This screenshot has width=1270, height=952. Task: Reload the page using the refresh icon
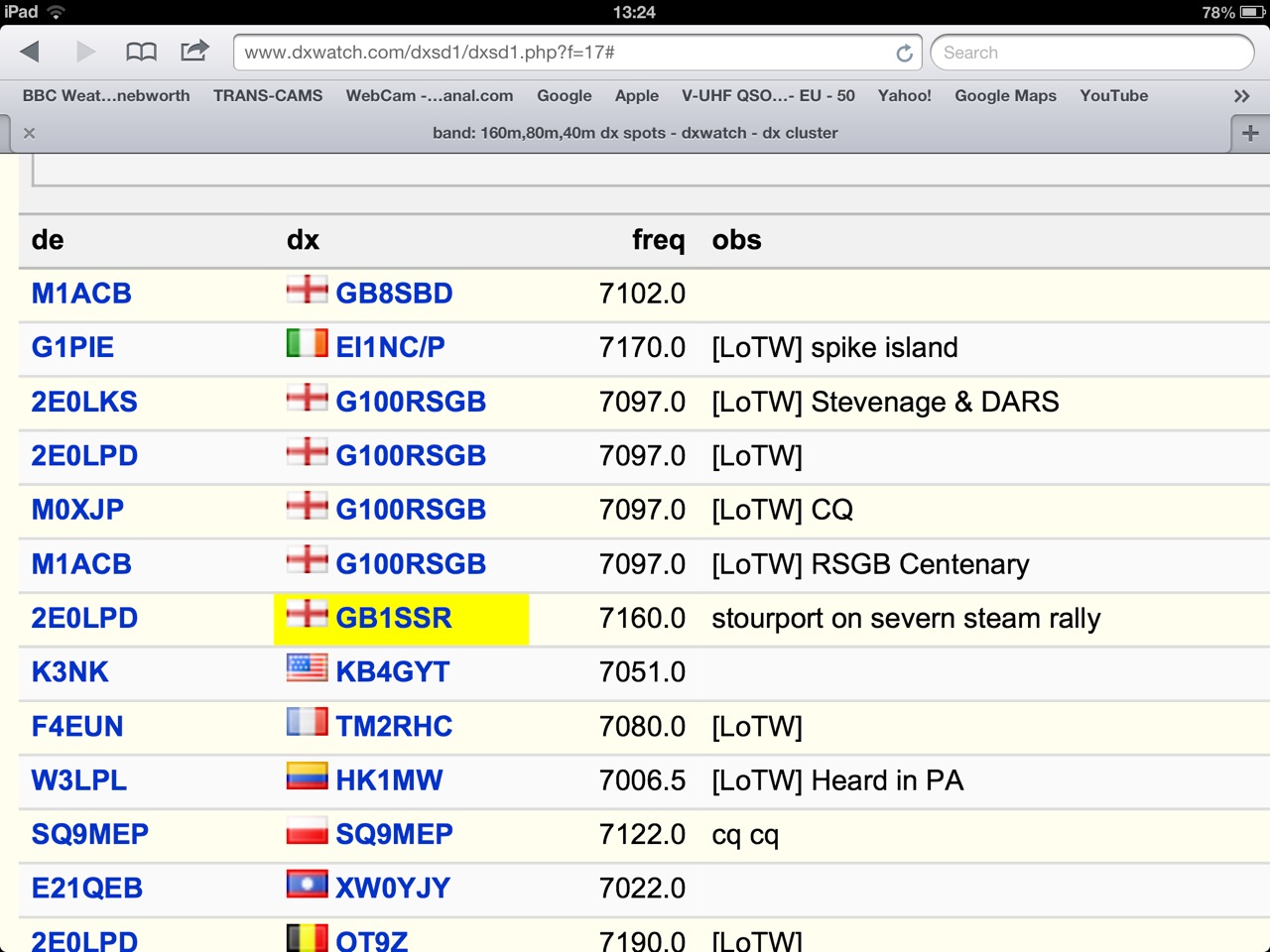tap(904, 53)
